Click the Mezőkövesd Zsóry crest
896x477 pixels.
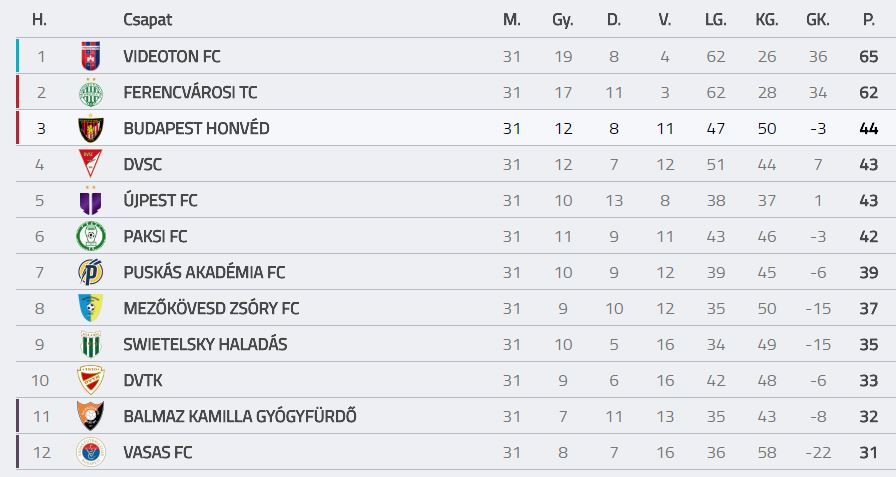[91, 308]
